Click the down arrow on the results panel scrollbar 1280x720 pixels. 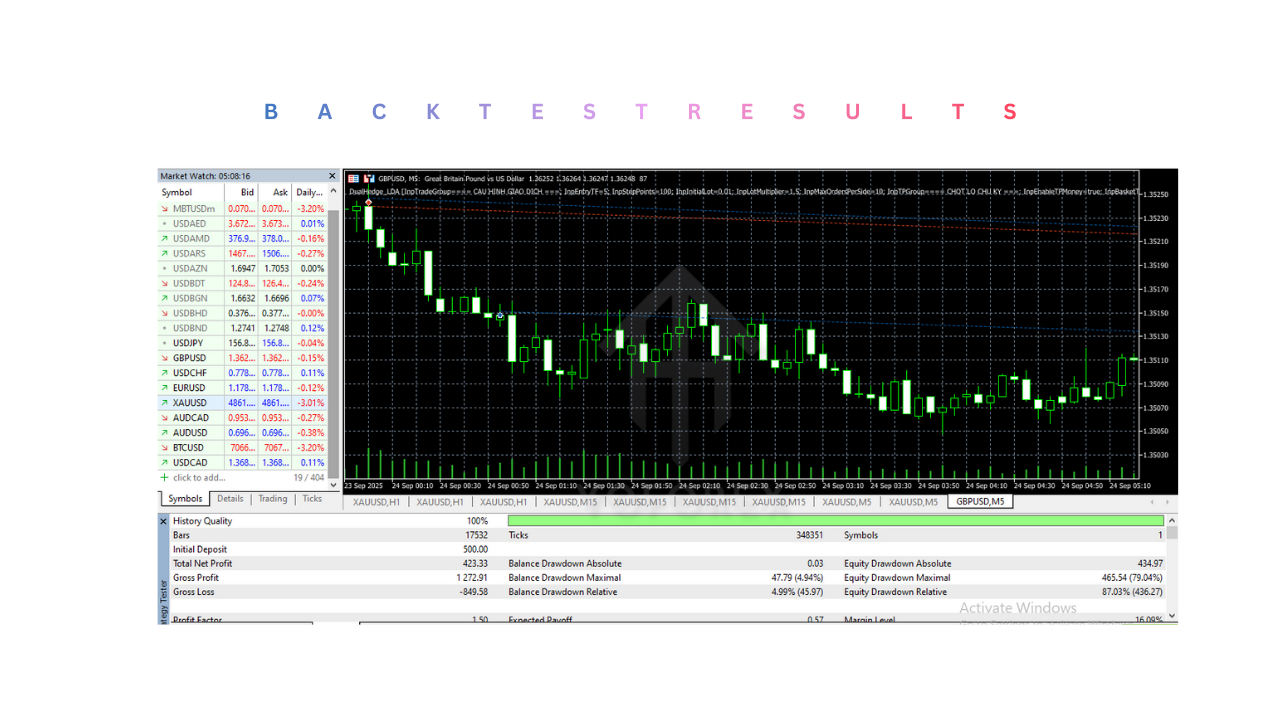click(1171, 614)
